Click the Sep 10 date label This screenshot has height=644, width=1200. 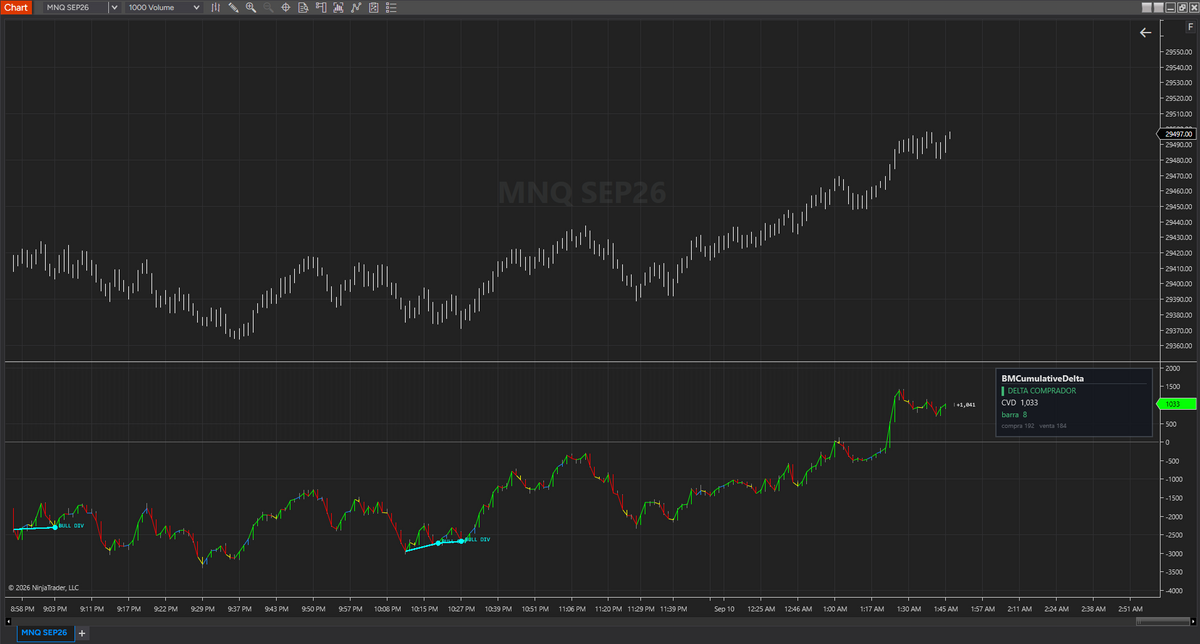point(725,608)
